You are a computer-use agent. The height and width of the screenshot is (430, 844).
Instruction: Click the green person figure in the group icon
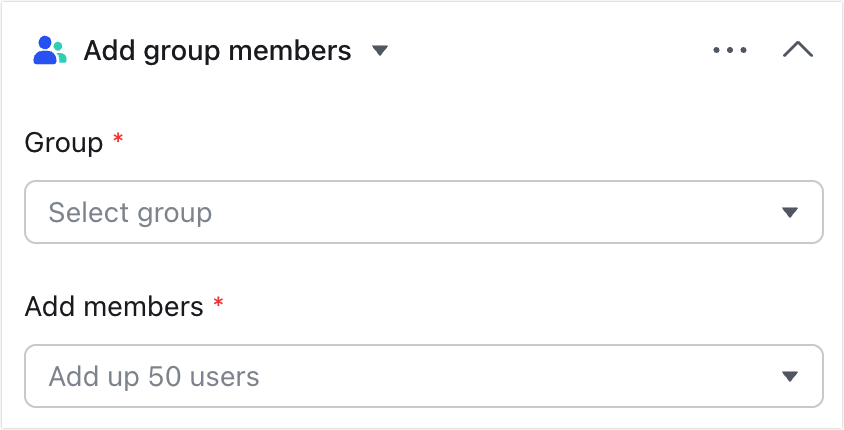tap(60, 53)
